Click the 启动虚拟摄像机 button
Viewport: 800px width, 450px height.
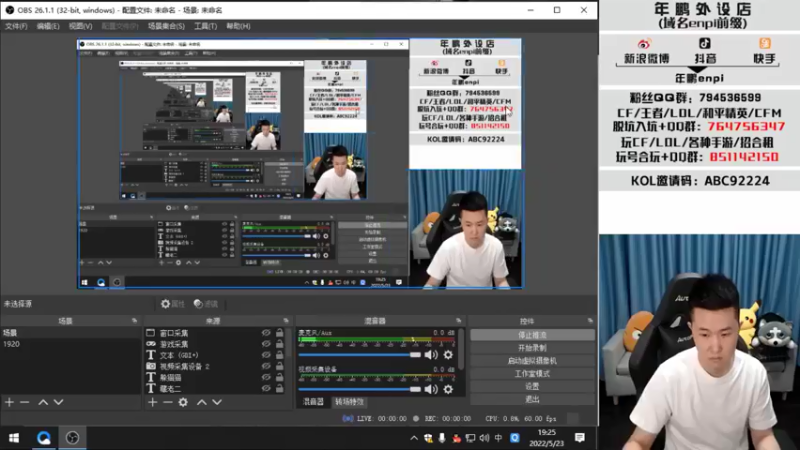[x=532, y=361]
